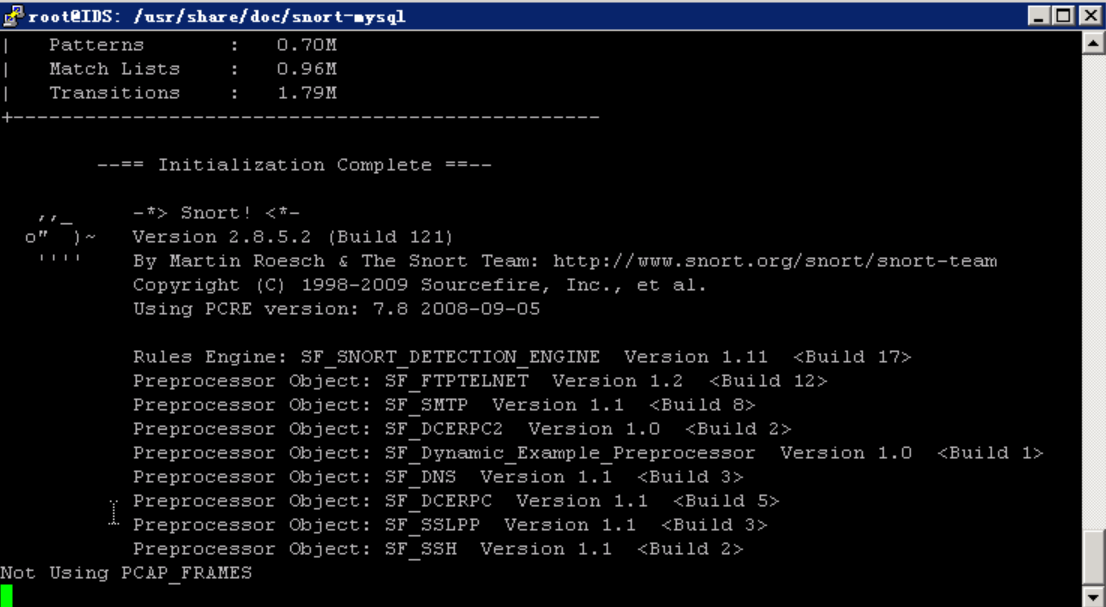
Task: Click the scrollbar down arrow
Action: pyautogui.click(x=1093, y=597)
